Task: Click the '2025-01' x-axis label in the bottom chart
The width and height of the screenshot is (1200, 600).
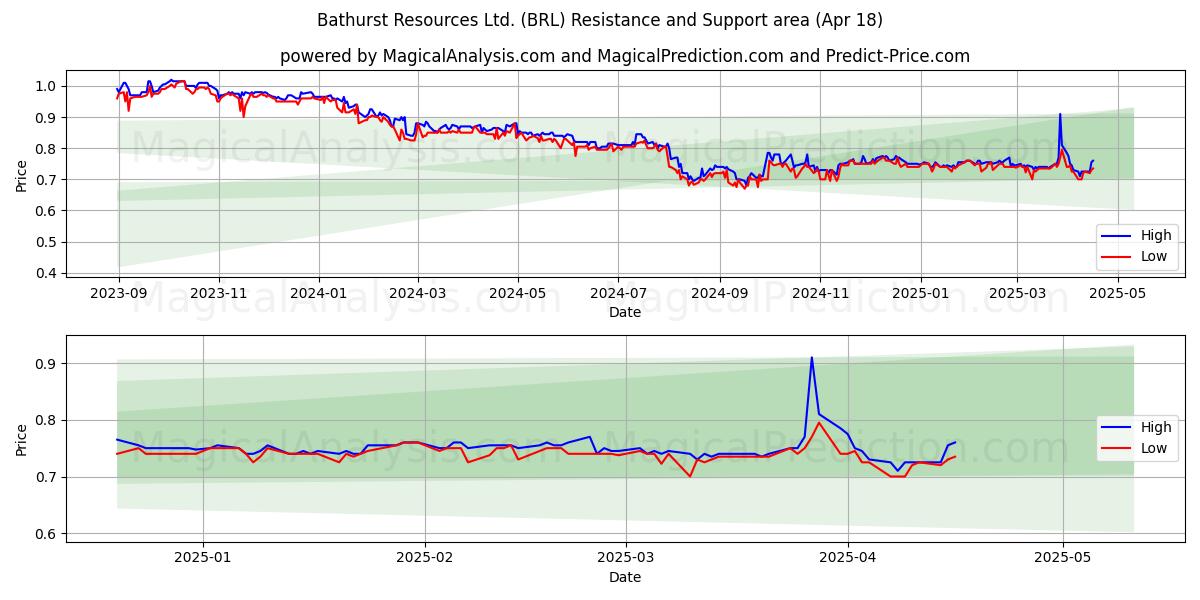Action: click(203, 559)
